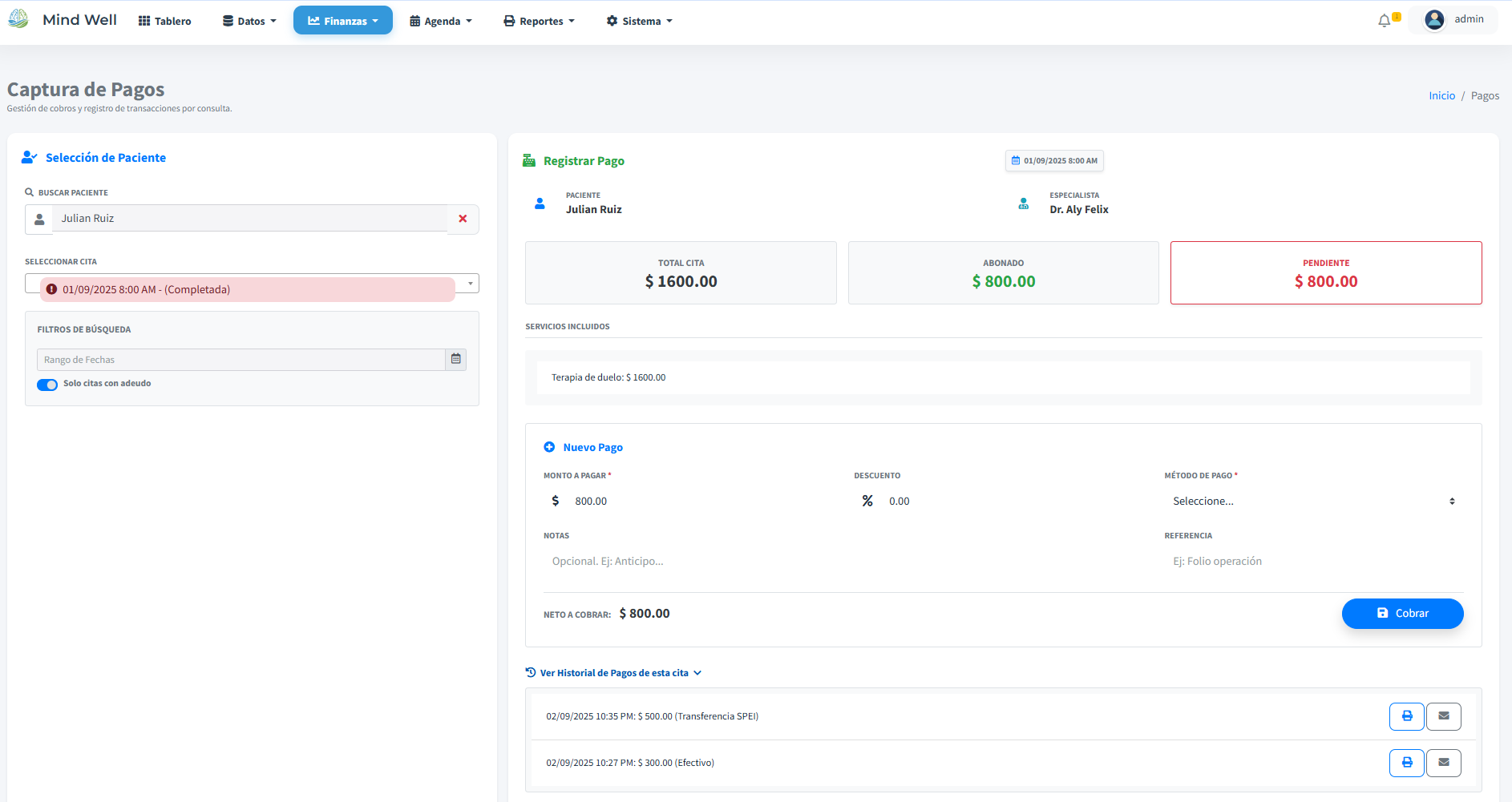Click the notification bell icon

1385,21
